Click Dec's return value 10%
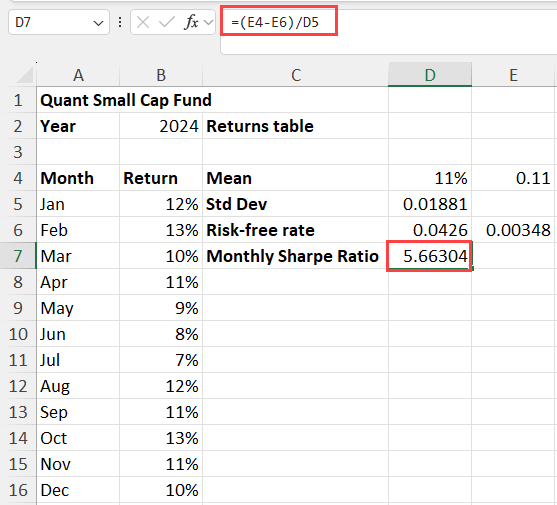This screenshot has width=557, height=505. (x=161, y=490)
